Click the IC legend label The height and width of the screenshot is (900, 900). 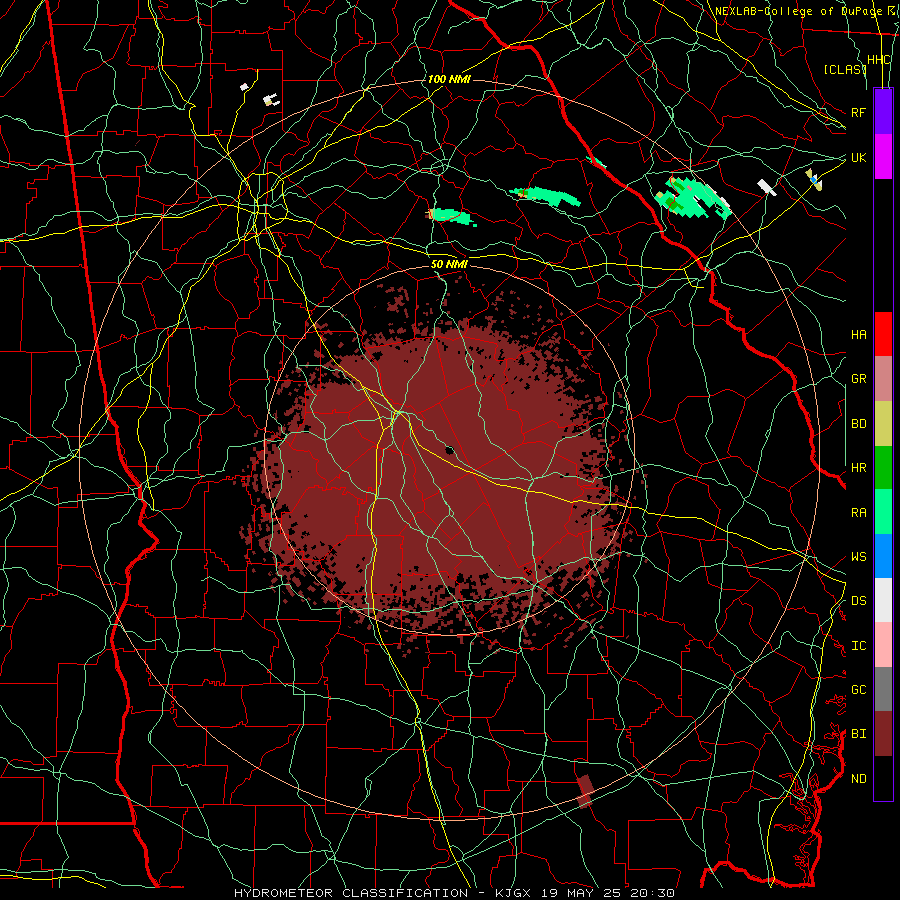[858, 646]
